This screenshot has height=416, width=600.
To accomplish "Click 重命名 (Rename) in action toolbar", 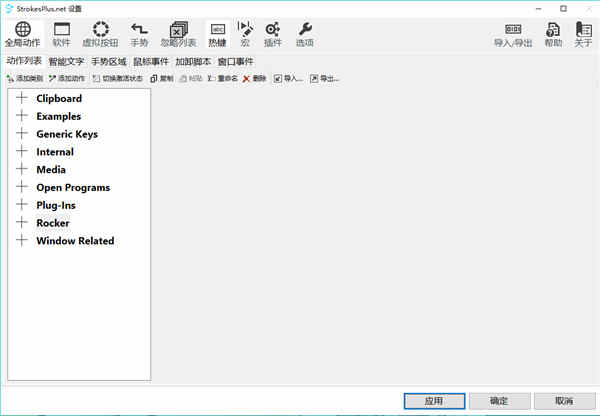I will click(x=223, y=78).
